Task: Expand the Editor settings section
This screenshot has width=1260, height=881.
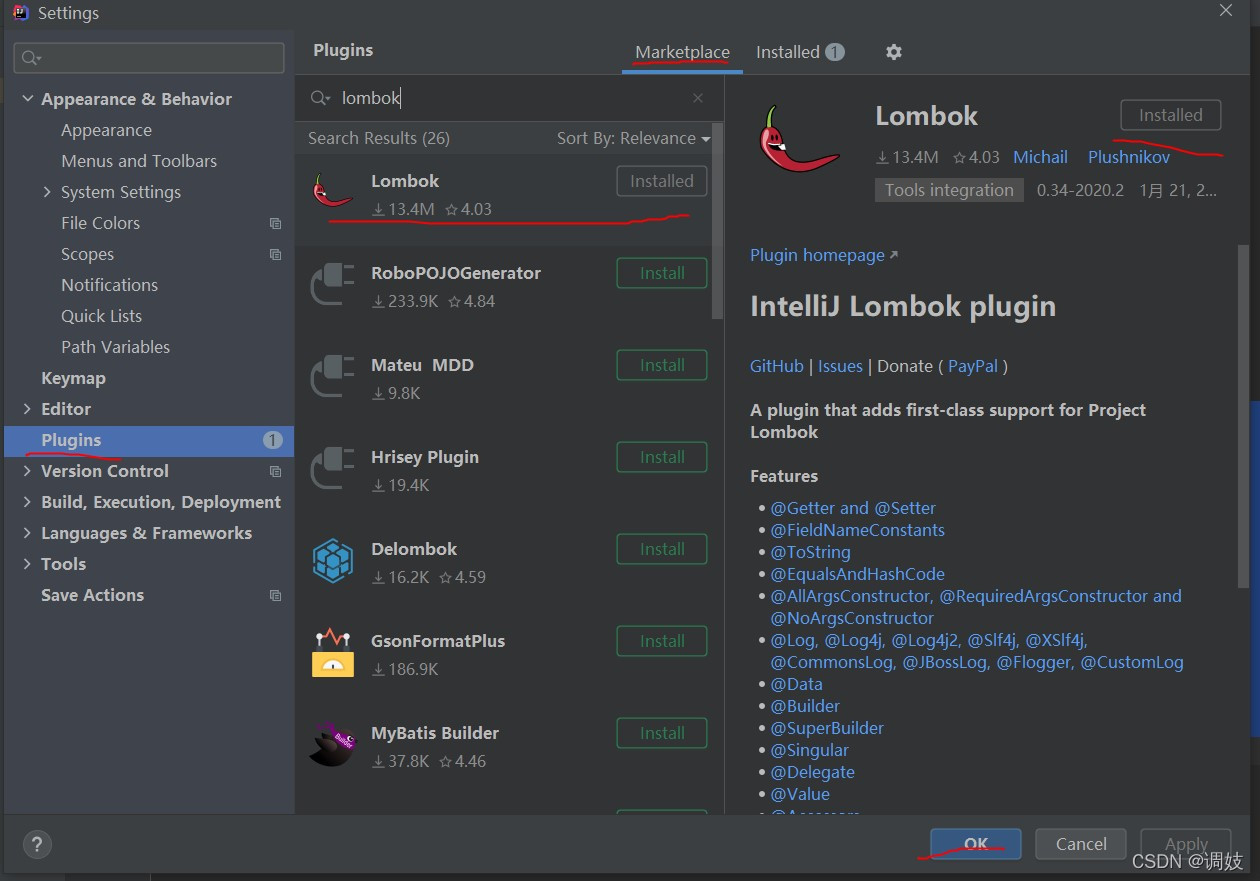Action: pos(27,409)
